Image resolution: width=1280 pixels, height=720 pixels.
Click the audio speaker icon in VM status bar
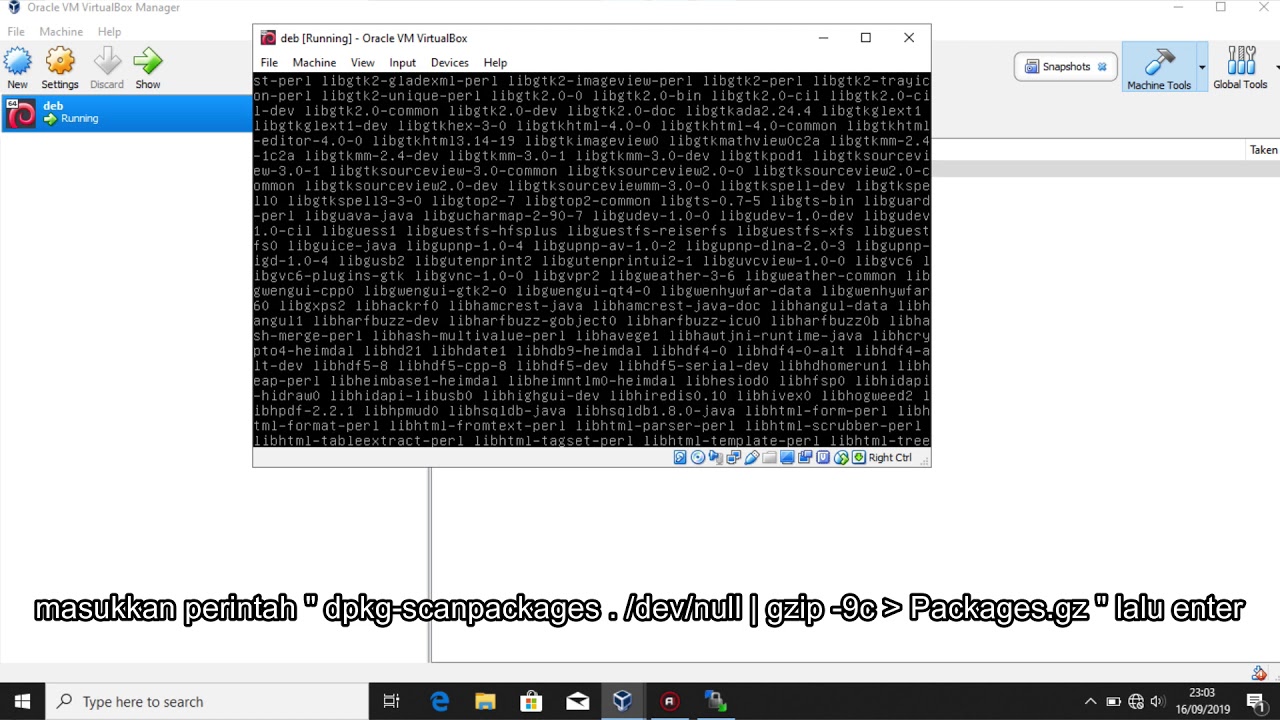pyautogui.click(x=716, y=457)
